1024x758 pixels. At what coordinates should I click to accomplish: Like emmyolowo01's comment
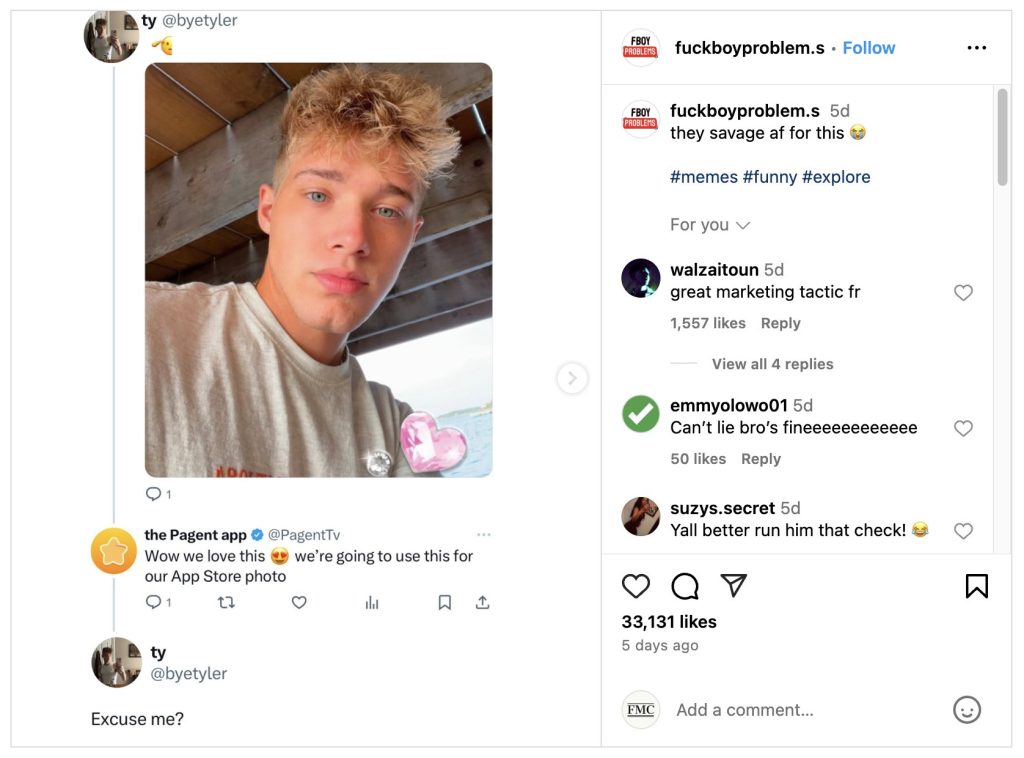click(963, 428)
